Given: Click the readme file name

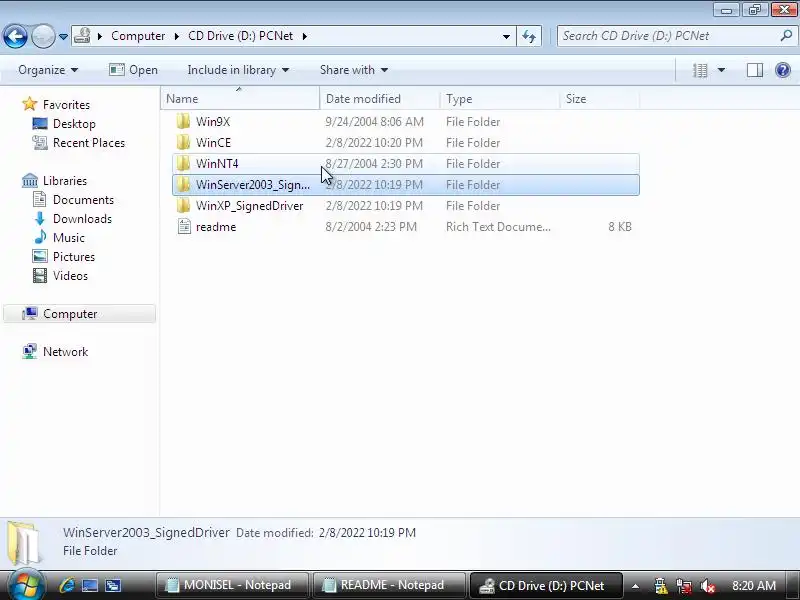Looking at the screenshot, I should tap(216, 227).
